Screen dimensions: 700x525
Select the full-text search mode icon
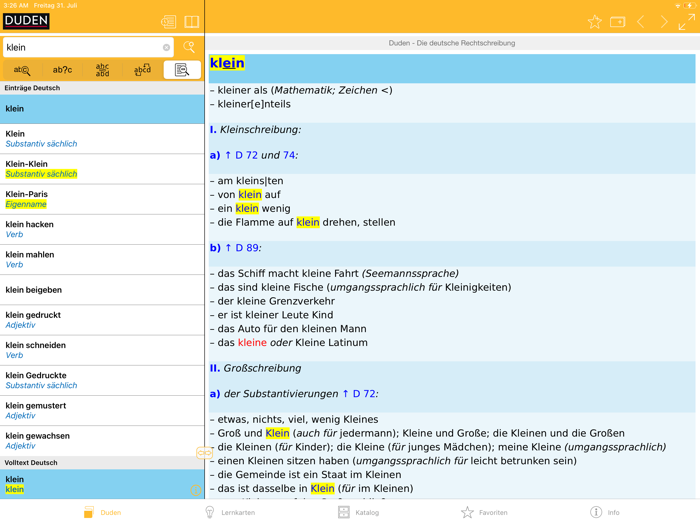click(182, 70)
